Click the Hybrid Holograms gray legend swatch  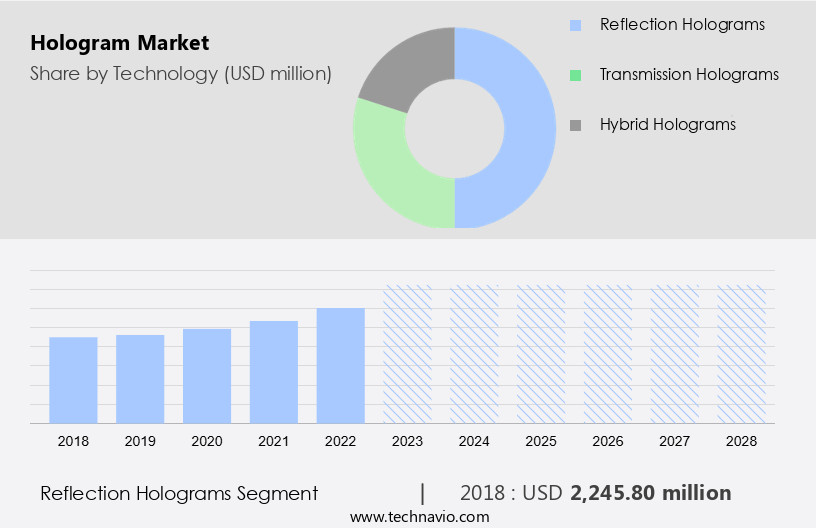point(575,125)
